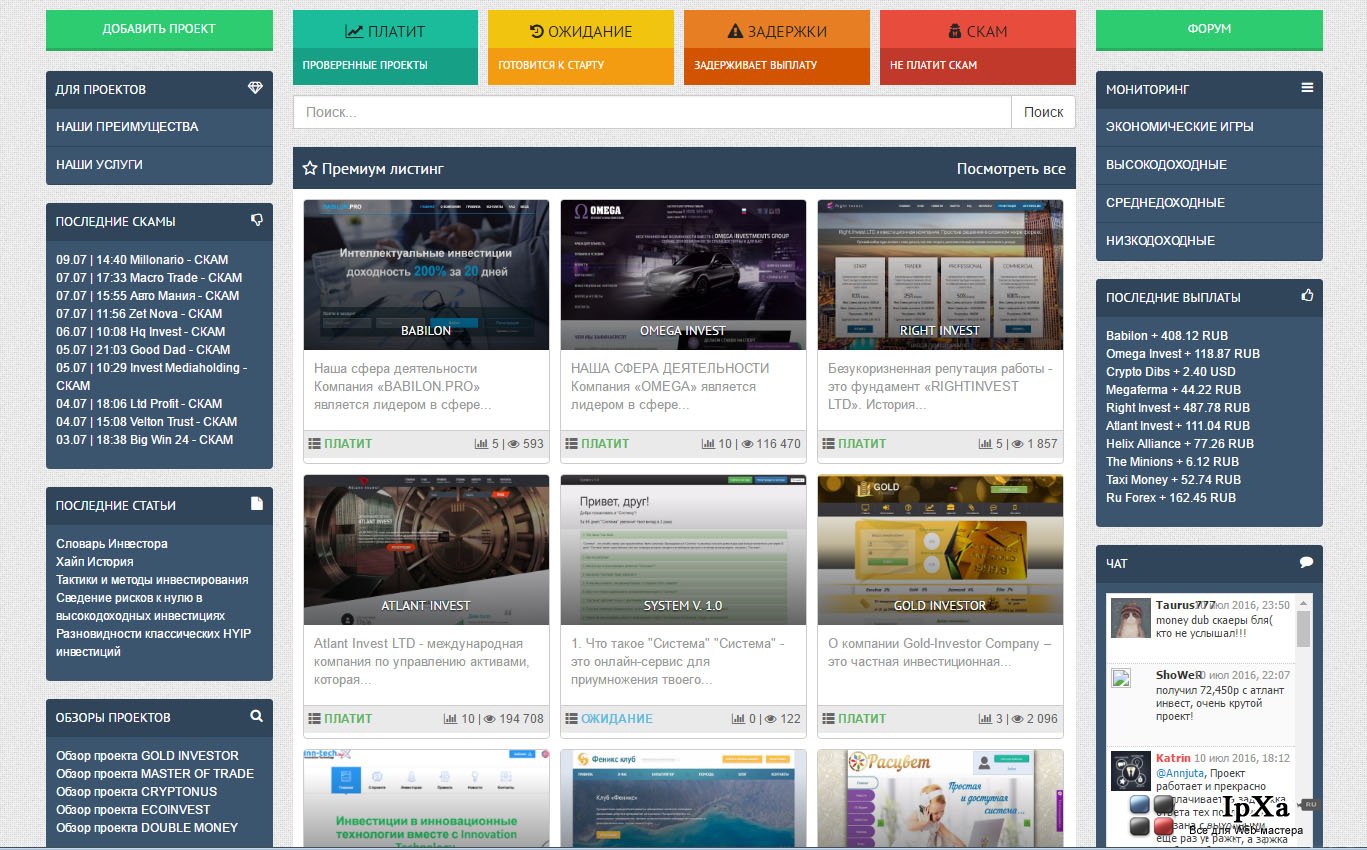Open Обзор проекта DOUBLE MONEY
This screenshot has height=850, width=1367.
(147, 828)
